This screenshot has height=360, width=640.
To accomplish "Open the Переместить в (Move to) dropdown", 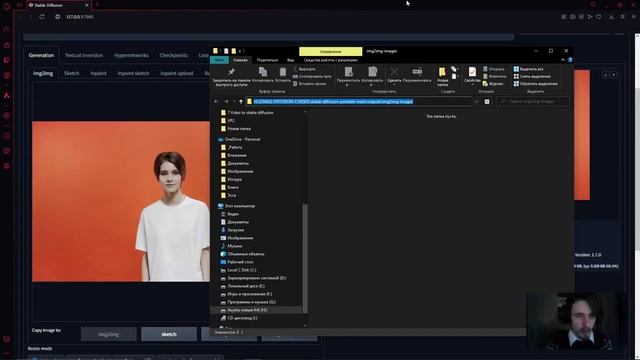I will (x=348, y=76).
